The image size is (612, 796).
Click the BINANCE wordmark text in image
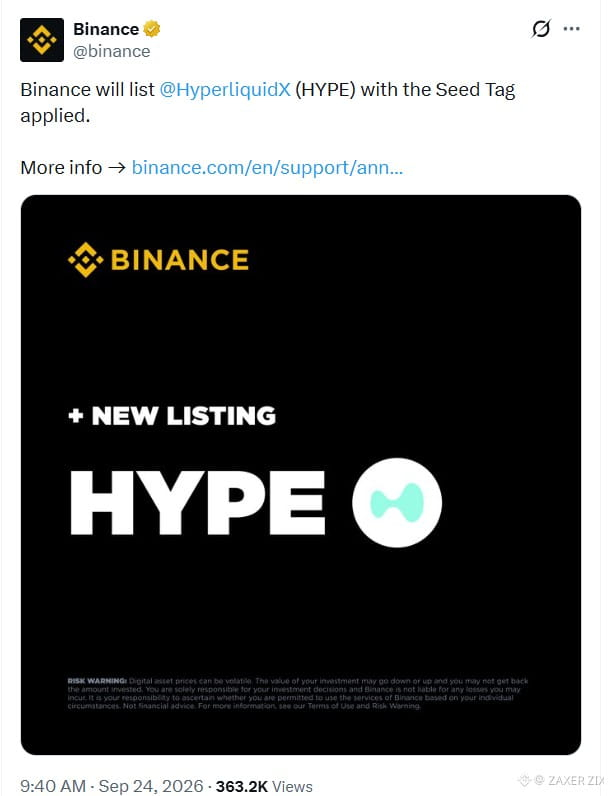(x=180, y=260)
